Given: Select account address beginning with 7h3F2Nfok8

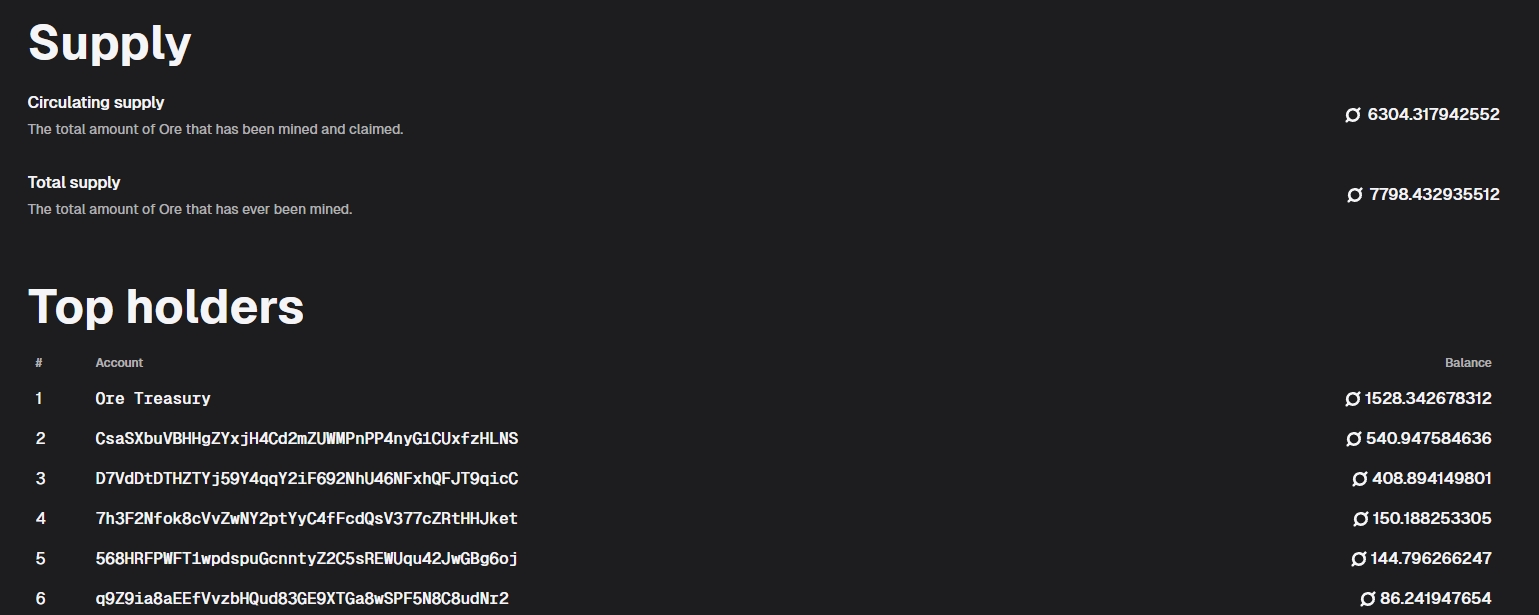Looking at the screenshot, I should (x=306, y=519).
